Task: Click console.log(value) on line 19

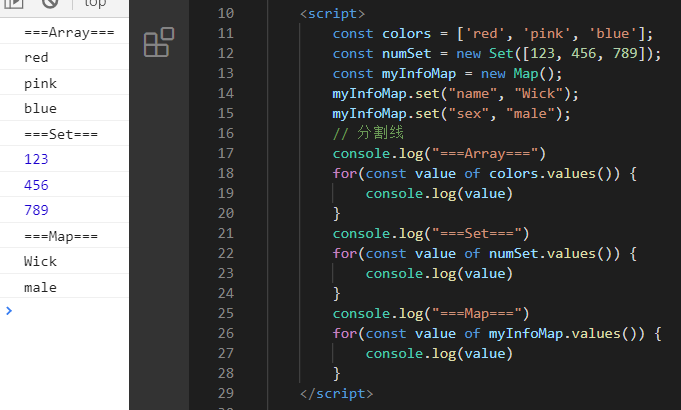Action: (x=439, y=193)
